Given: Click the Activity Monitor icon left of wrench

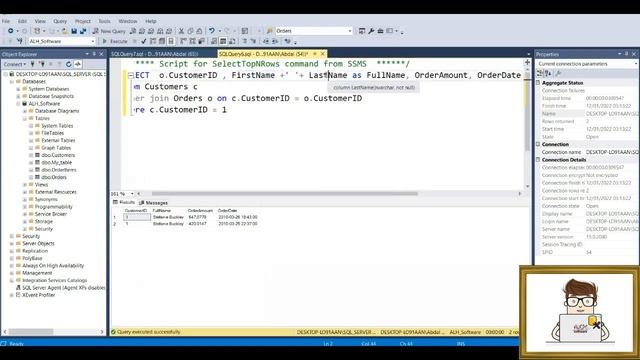Looking at the screenshot, I should 362,31.
